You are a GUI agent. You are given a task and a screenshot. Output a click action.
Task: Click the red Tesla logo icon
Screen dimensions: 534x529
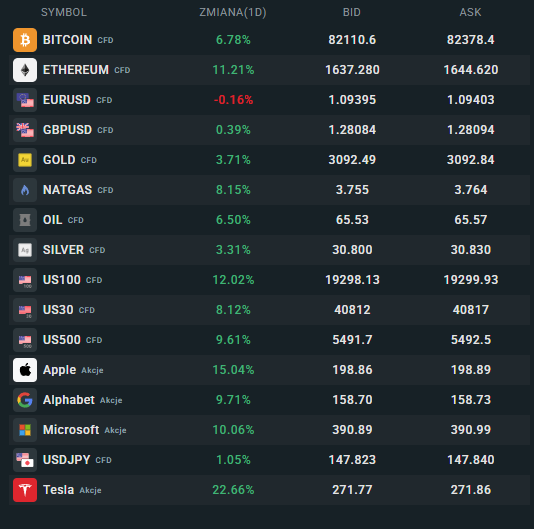click(25, 490)
